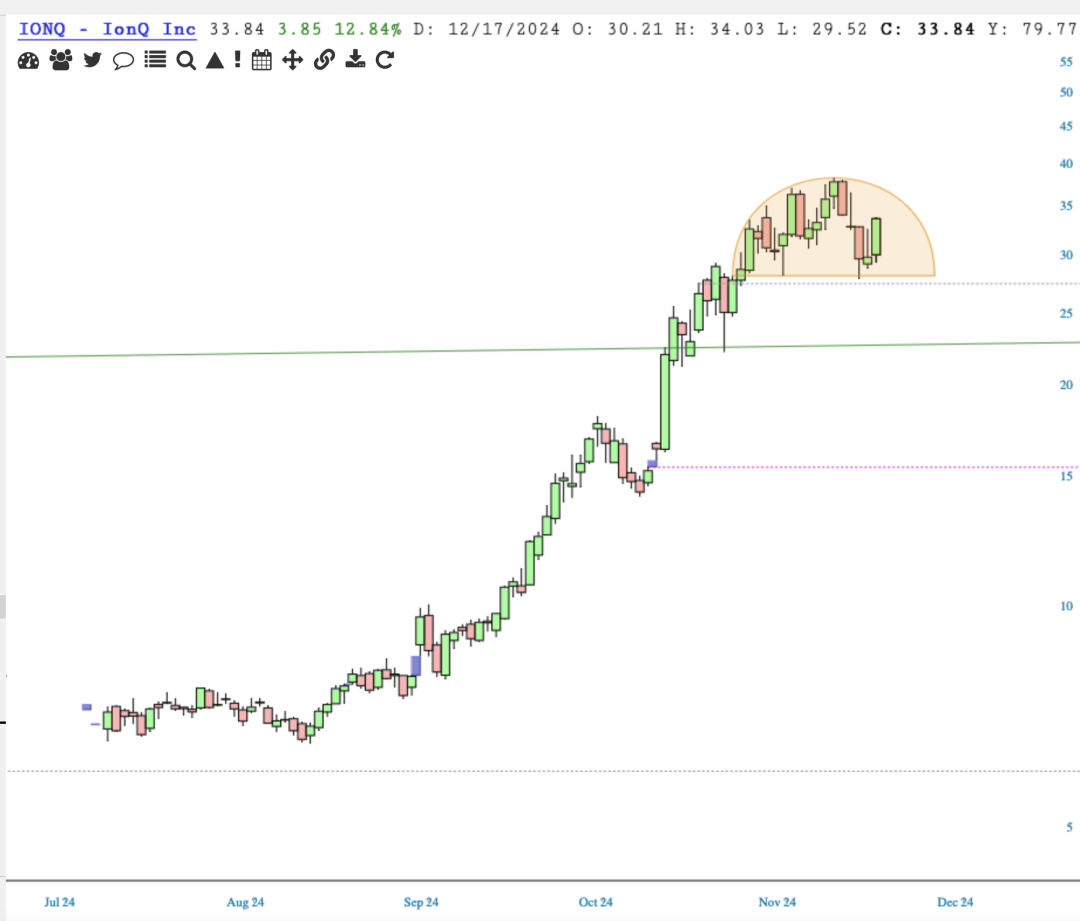Click the dashboard gauge icon

(x=28, y=61)
